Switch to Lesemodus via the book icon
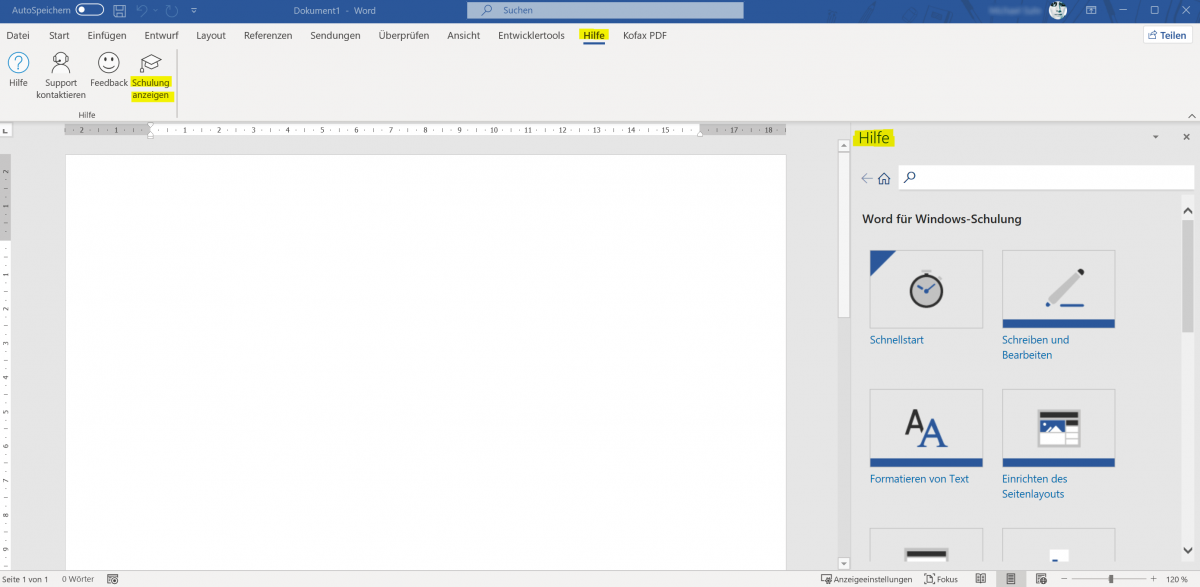The height and width of the screenshot is (587, 1200). (981, 578)
